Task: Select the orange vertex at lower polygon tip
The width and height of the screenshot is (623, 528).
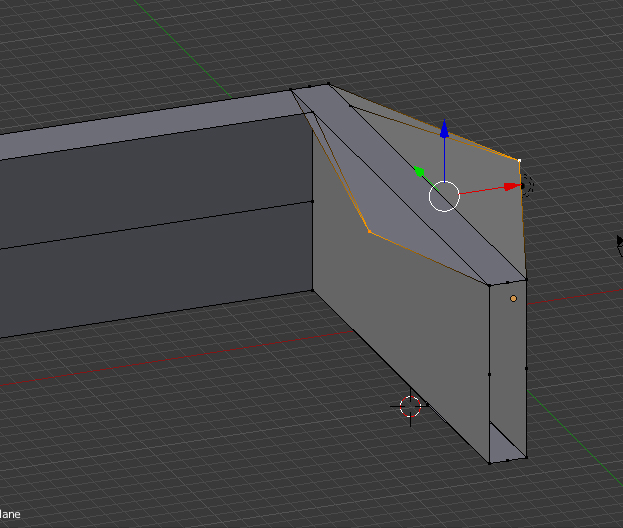Action: tap(369, 231)
